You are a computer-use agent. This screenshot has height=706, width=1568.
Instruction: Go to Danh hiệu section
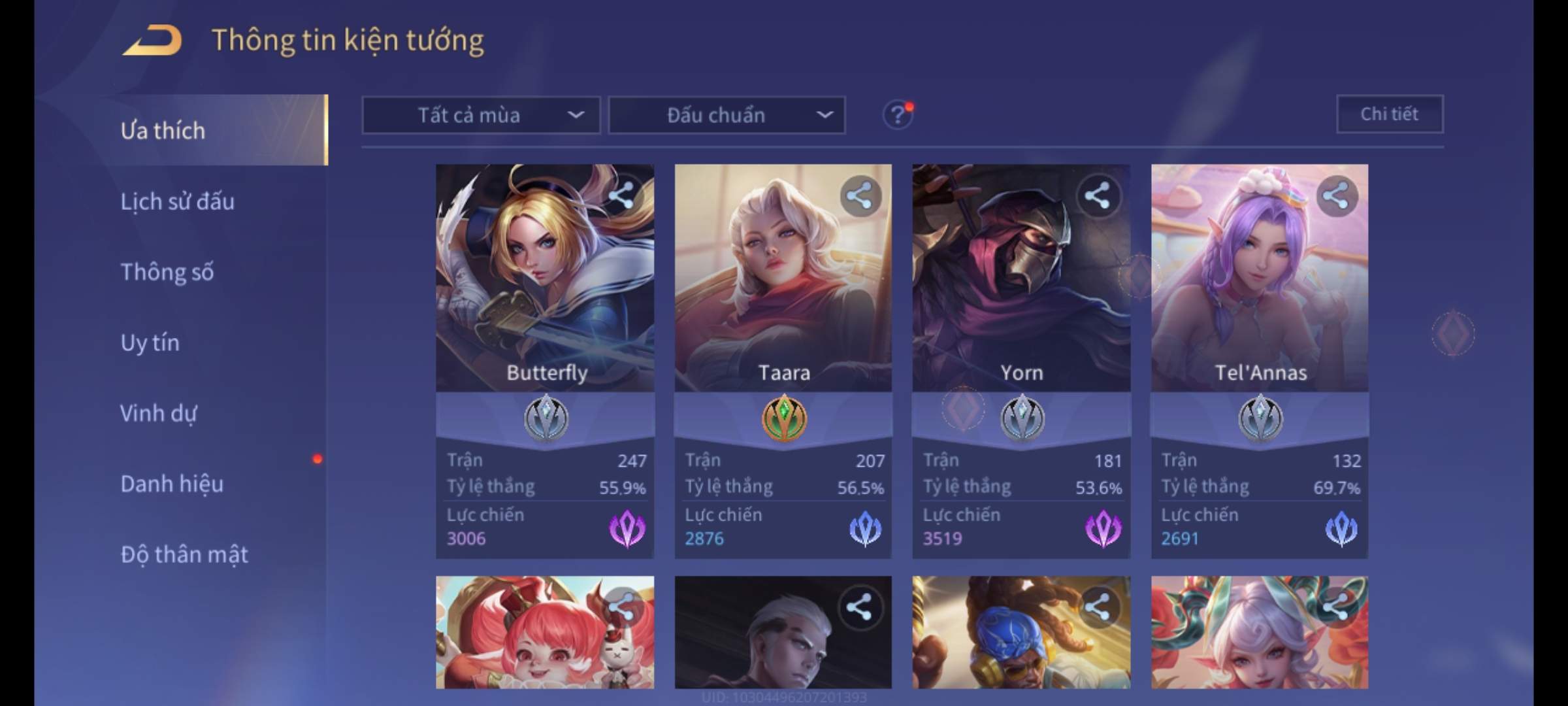[x=172, y=484]
